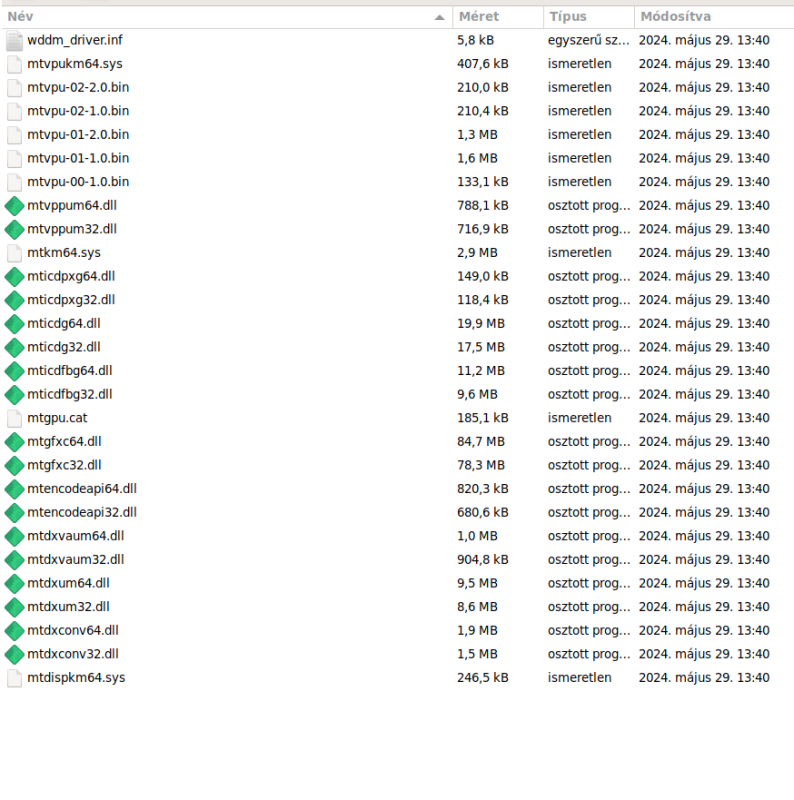
Task: Click the green icon of mtgfxc64.dll
Action: click(14, 442)
